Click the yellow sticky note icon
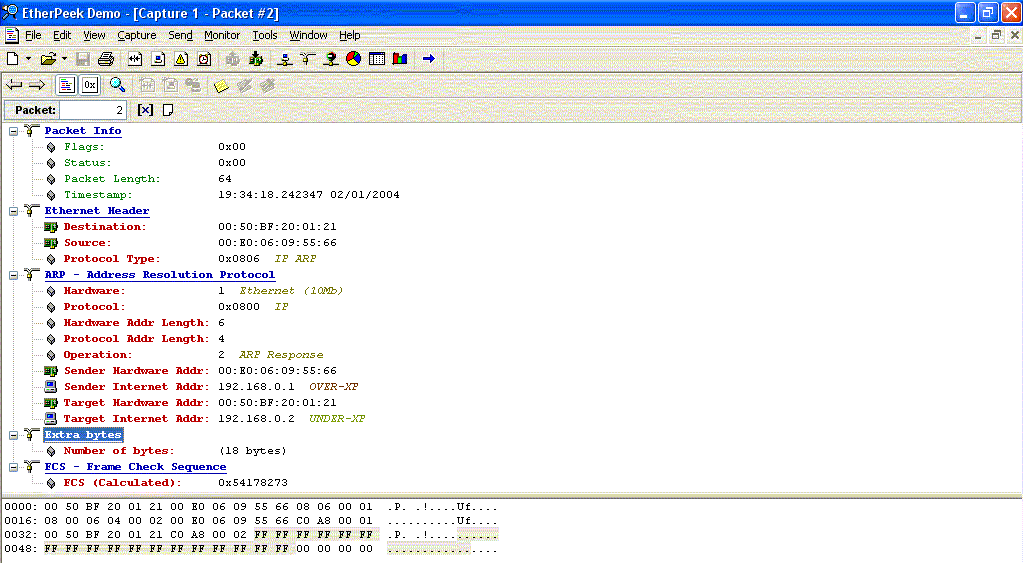This screenshot has height=563, width=1023. tap(221, 85)
